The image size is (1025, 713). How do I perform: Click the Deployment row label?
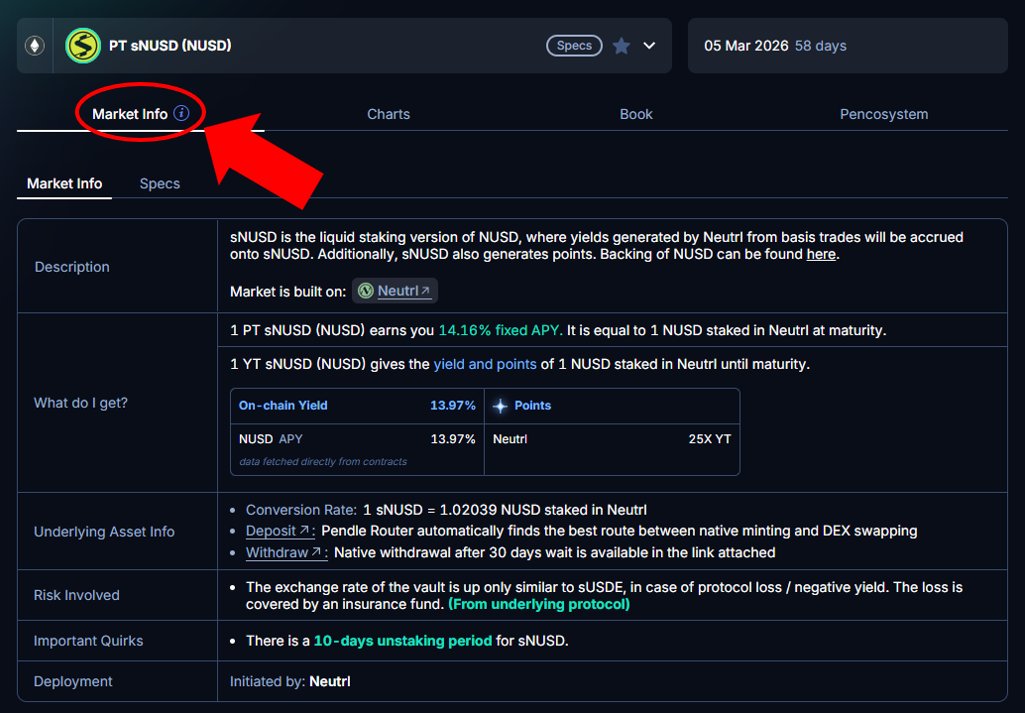point(73,681)
